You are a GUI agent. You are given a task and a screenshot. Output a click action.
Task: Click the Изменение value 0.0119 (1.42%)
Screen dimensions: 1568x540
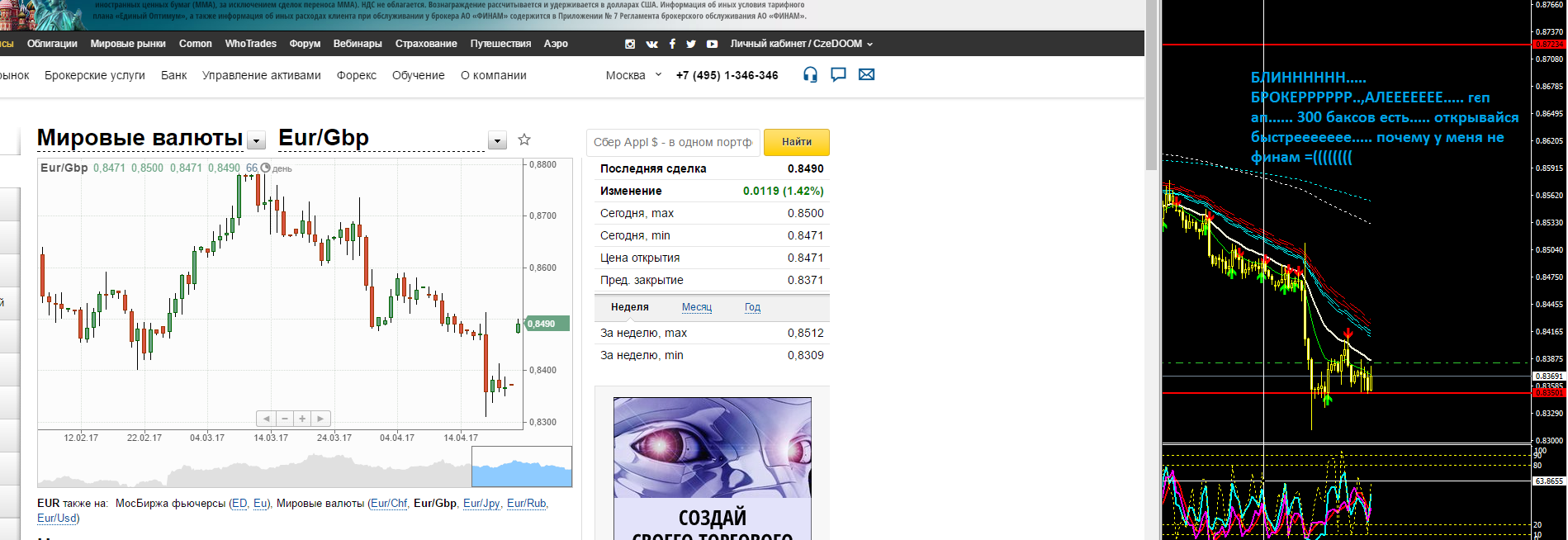[x=783, y=191]
